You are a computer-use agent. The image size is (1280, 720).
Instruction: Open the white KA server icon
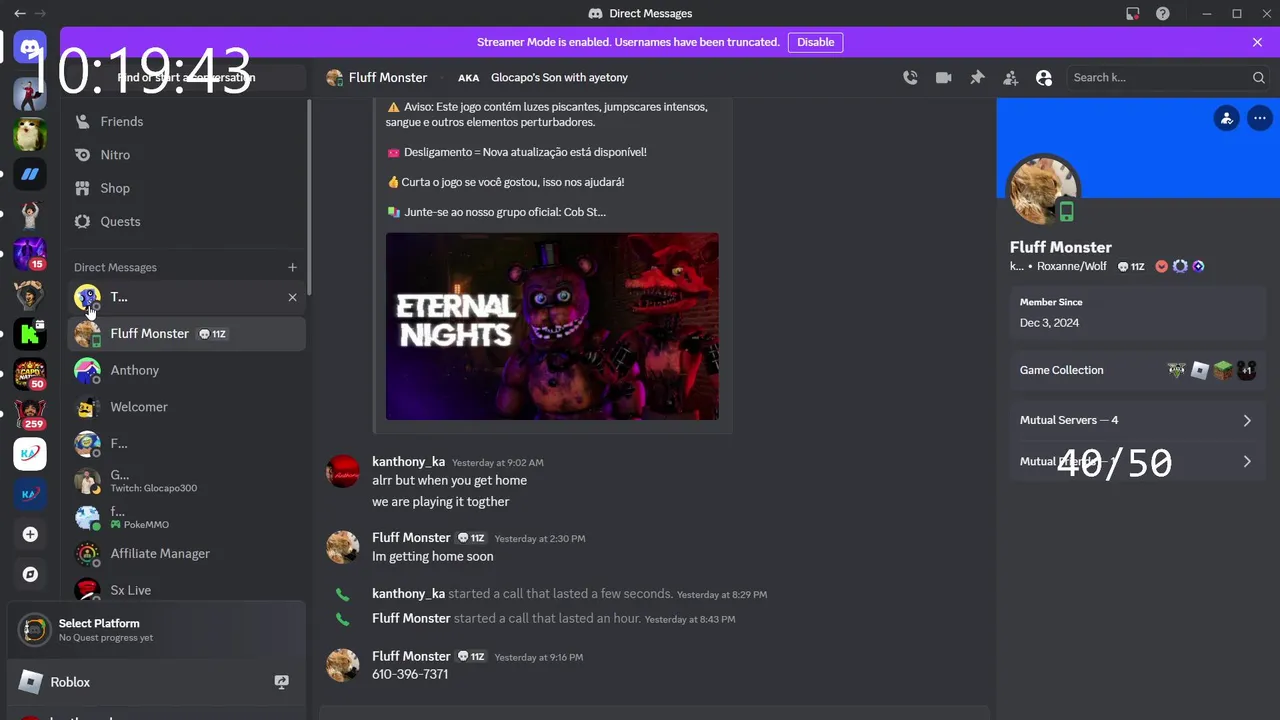click(x=30, y=454)
